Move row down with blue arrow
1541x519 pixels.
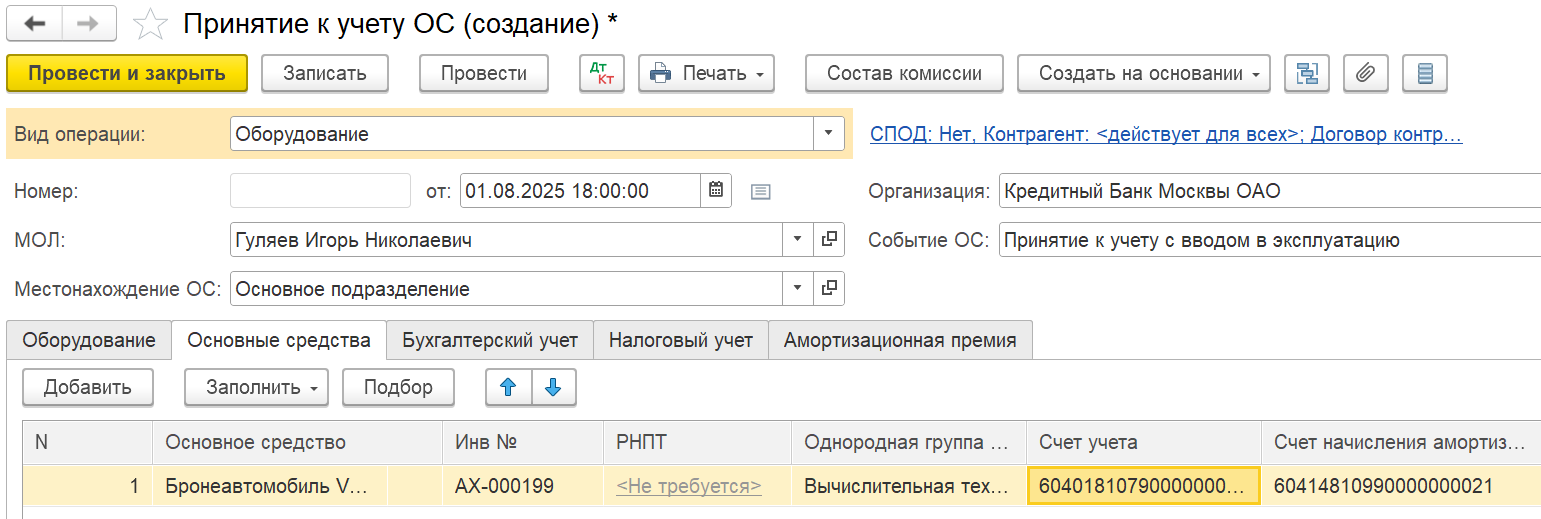(554, 387)
